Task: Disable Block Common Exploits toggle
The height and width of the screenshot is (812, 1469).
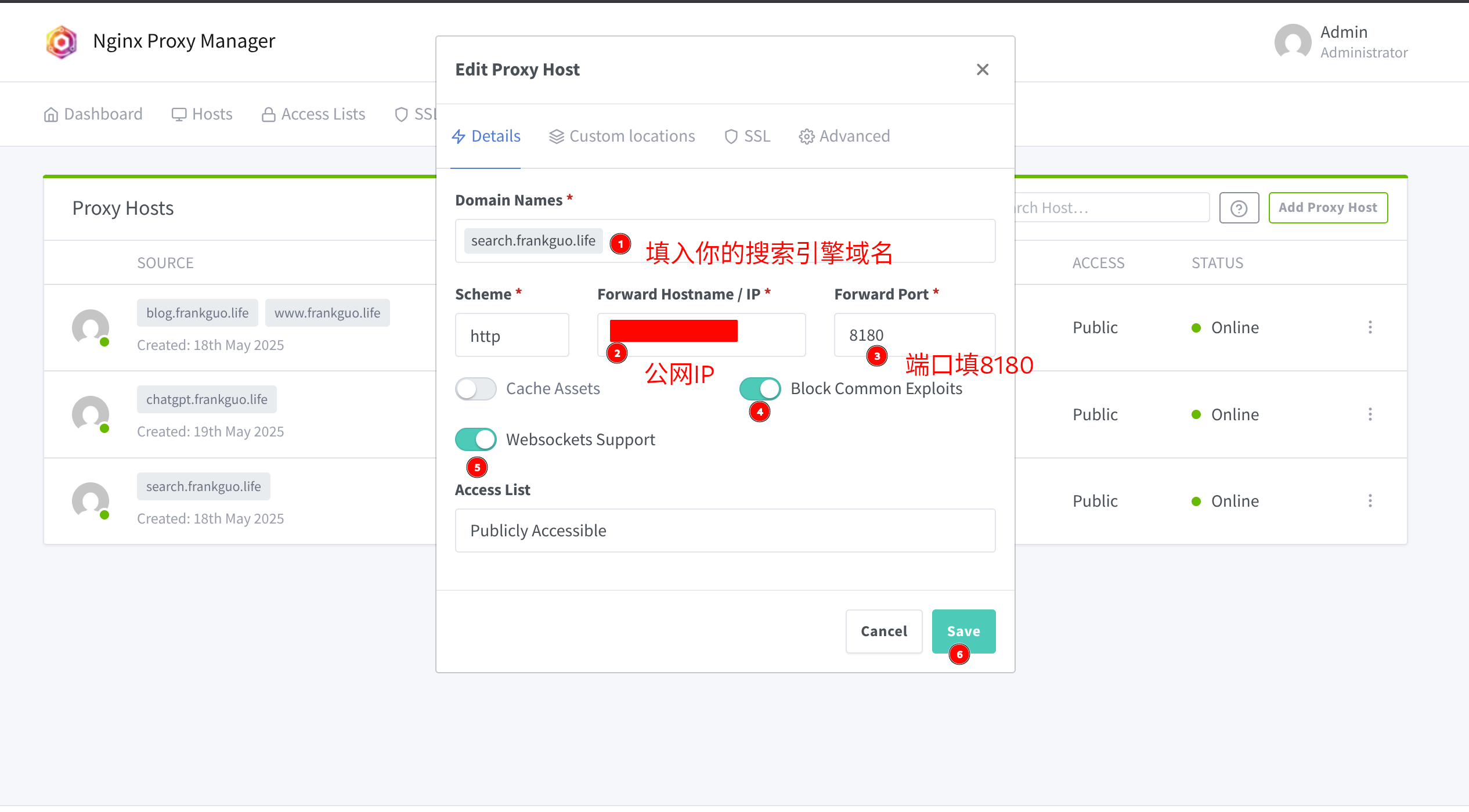Action: pyautogui.click(x=759, y=389)
